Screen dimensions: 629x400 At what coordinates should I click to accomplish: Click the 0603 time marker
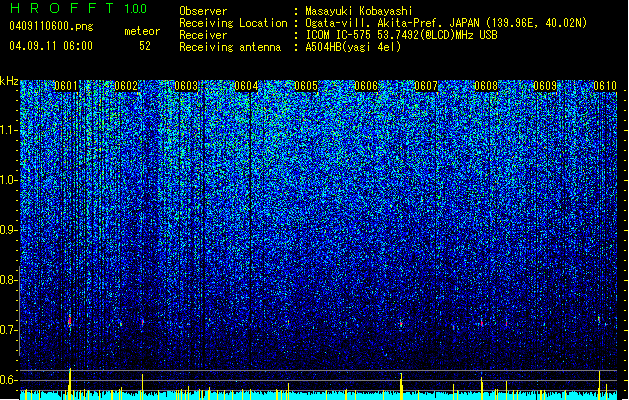tap(186, 86)
